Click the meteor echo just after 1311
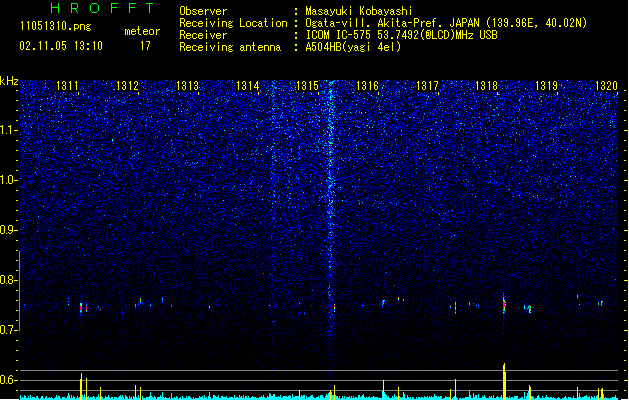Viewport: 629px width, 400px height. tap(81, 308)
